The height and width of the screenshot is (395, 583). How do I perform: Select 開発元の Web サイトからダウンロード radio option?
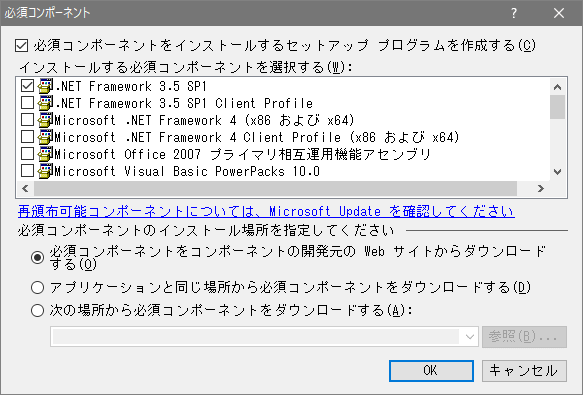(38, 257)
